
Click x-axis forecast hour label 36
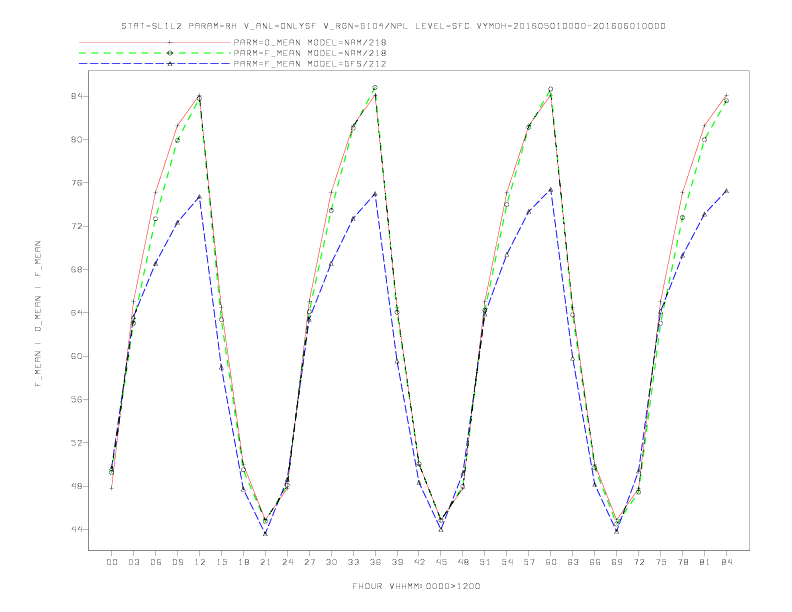tap(375, 562)
